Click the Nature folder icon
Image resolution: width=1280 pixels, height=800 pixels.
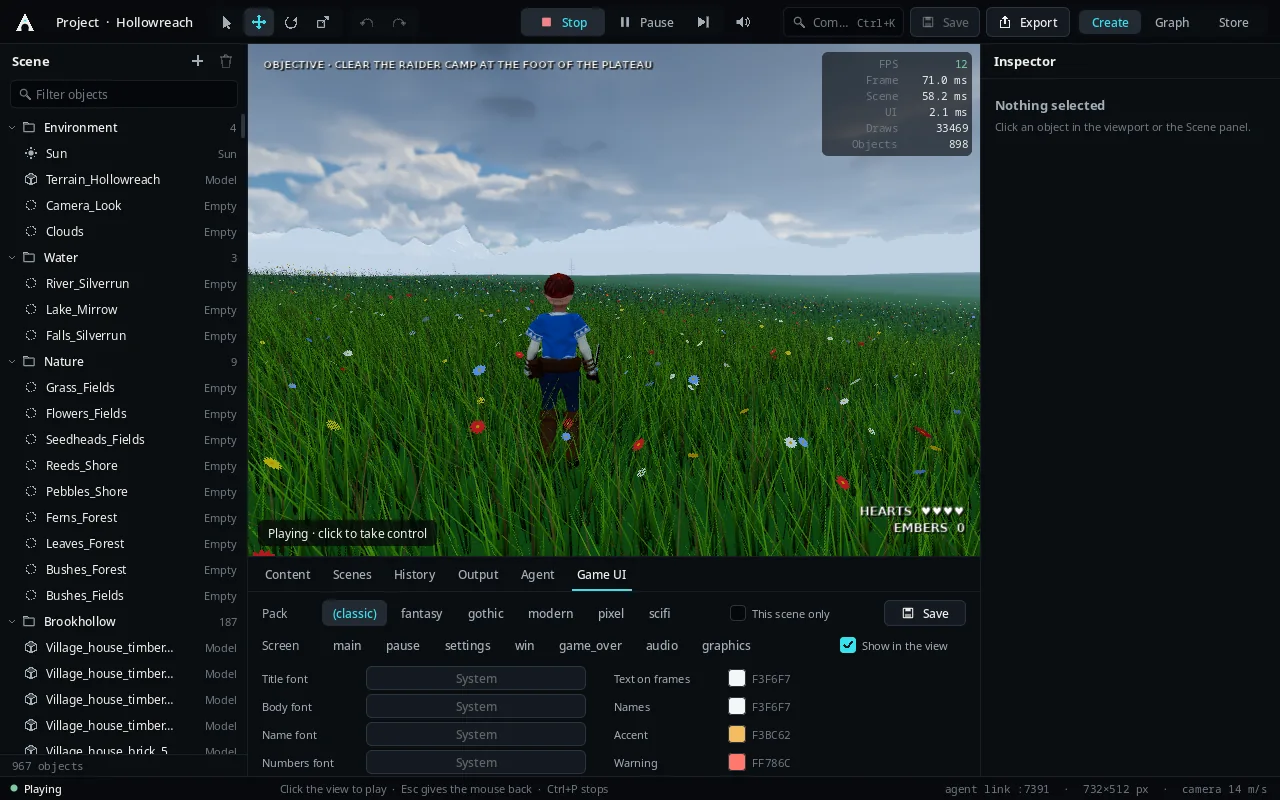29,361
